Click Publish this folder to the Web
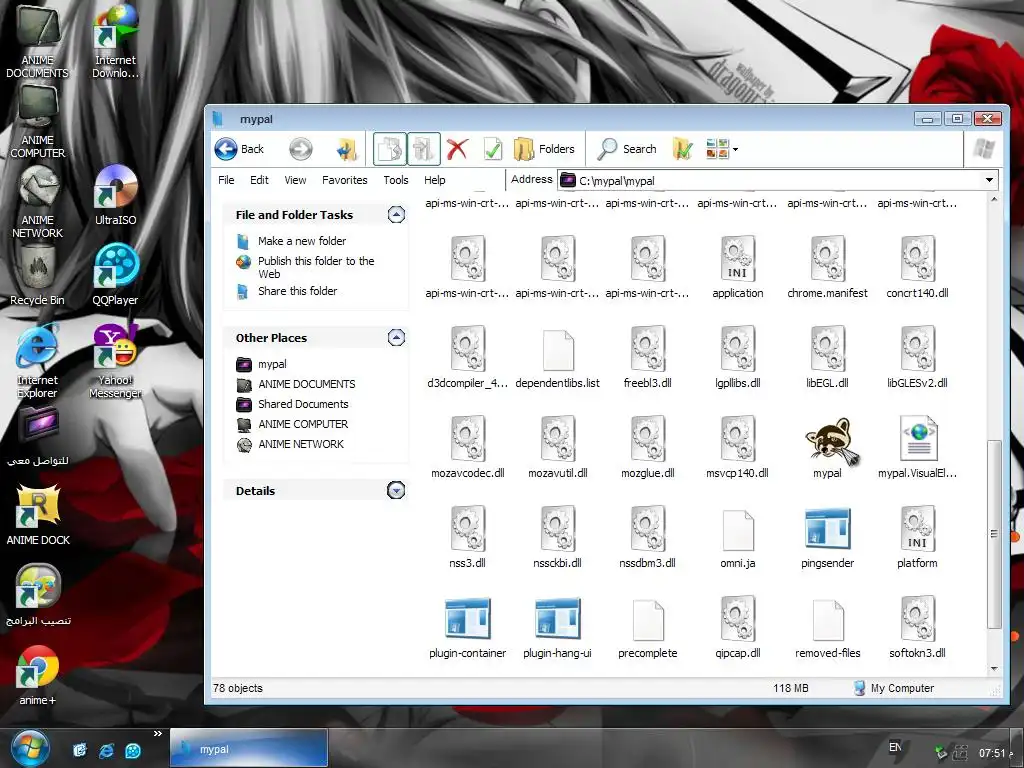 316,267
